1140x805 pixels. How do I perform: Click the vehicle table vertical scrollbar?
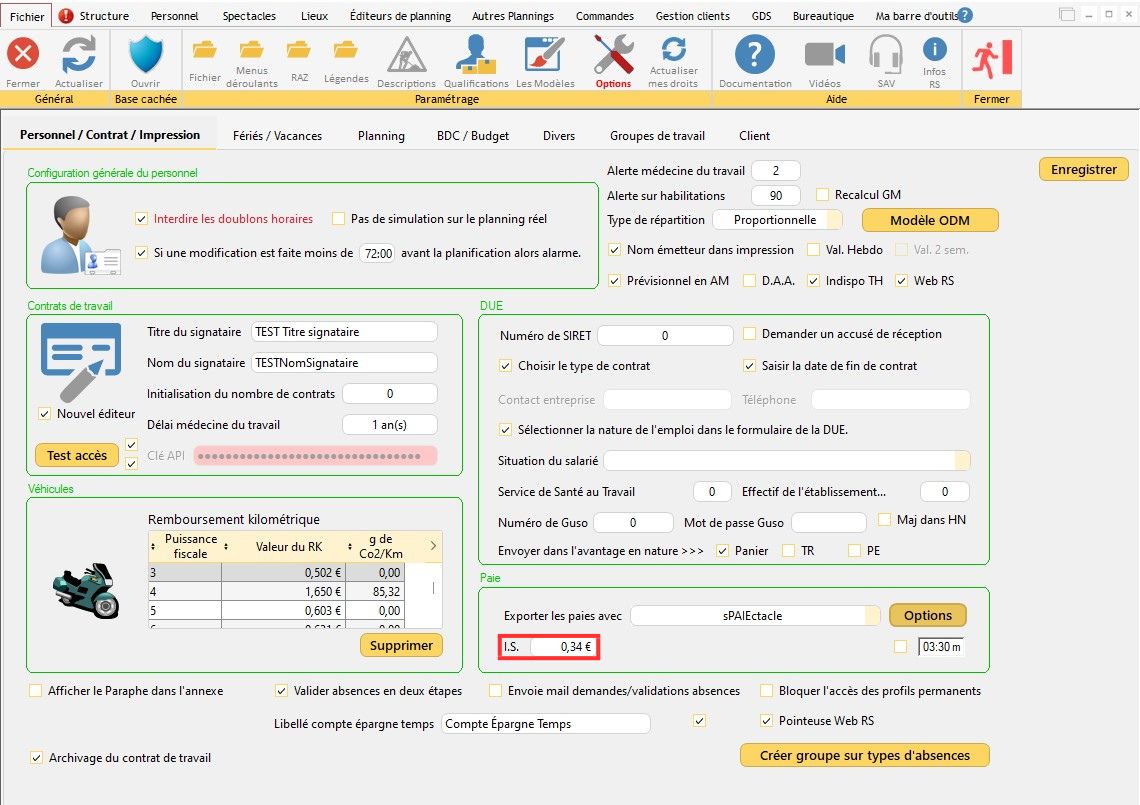[433, 588]
